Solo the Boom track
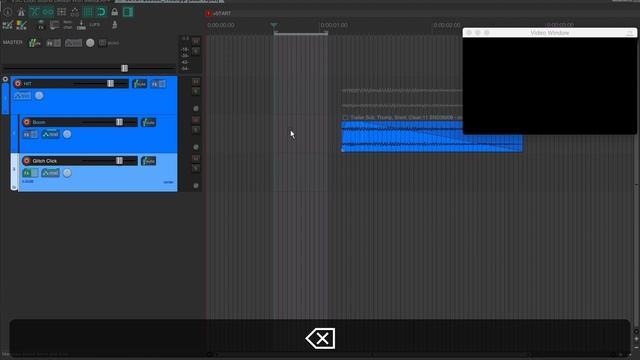This screenshot has height=360, width=640. [x=196, y=130]
